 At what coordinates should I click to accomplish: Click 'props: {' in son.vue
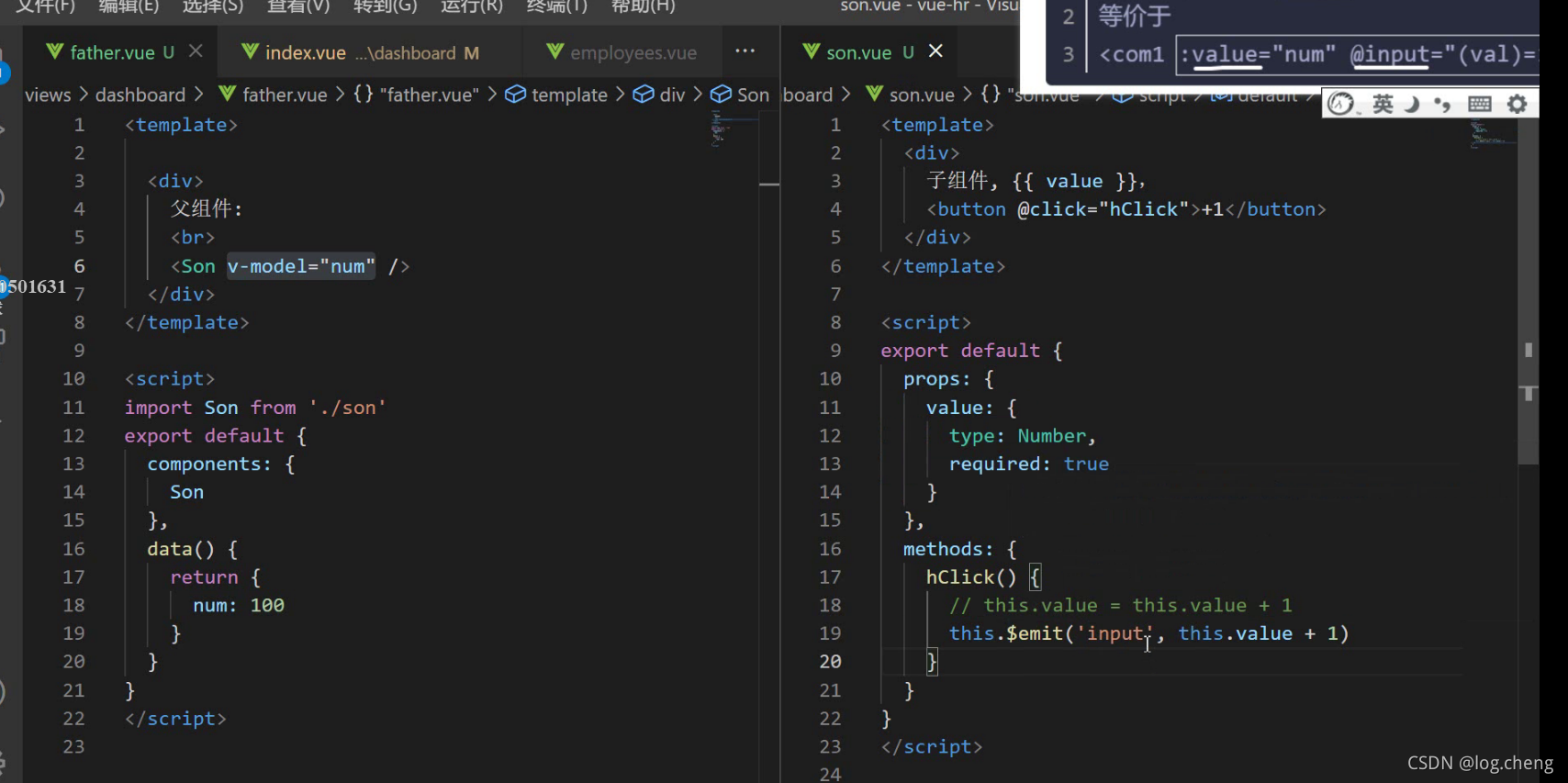point(948,379)
